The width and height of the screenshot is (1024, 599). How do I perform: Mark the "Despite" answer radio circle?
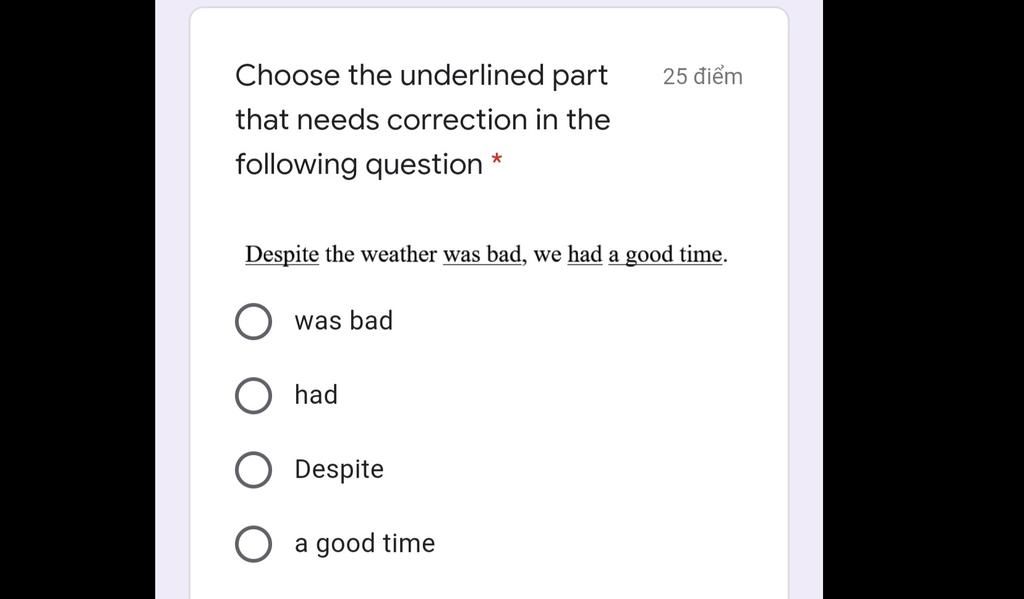pyautogui.click(x=253, y=470)
